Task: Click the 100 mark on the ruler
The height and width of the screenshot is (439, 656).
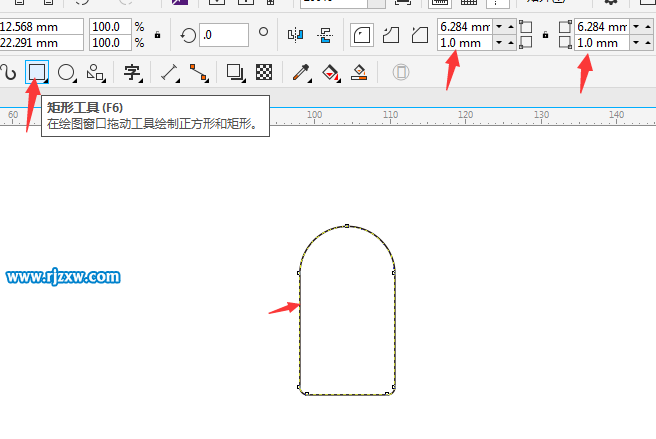Action: click(314, 114)
